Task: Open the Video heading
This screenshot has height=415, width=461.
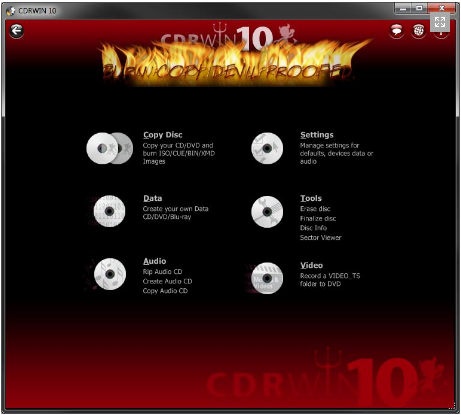Action: [312, 265]
